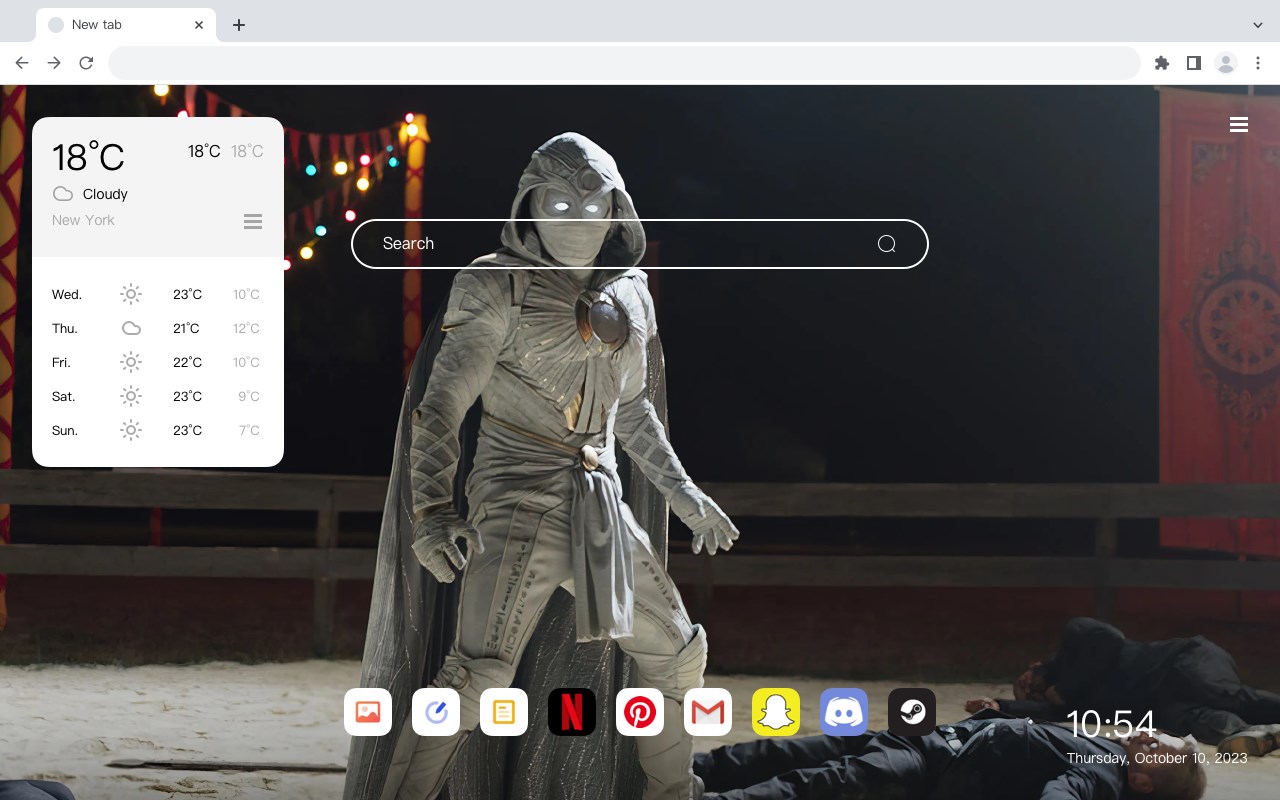Select the New tab tab
Screen dimensions: 1280x800
(125, 25)
